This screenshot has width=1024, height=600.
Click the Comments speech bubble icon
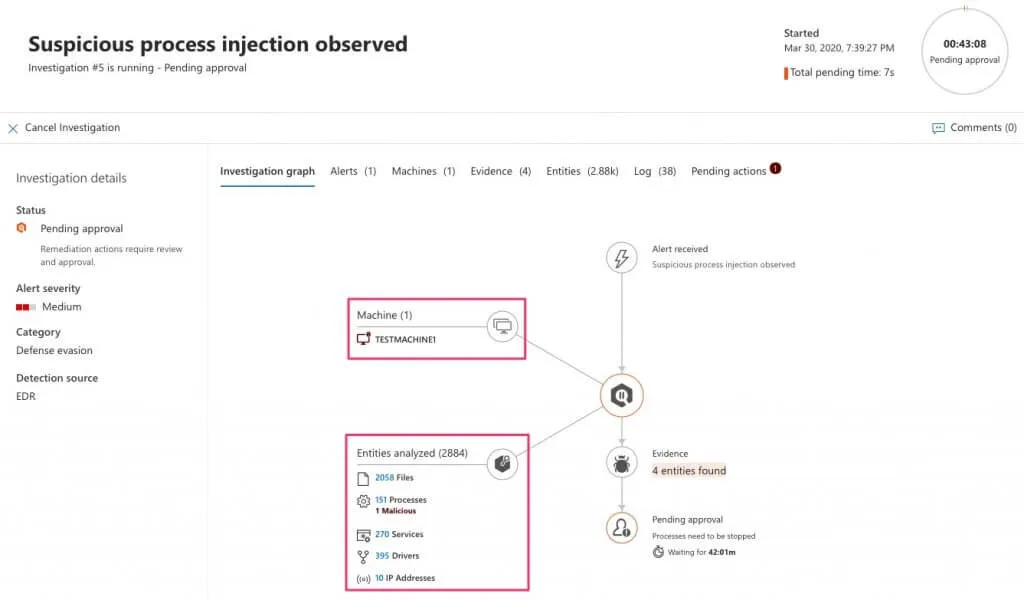(x=938, y=128)
